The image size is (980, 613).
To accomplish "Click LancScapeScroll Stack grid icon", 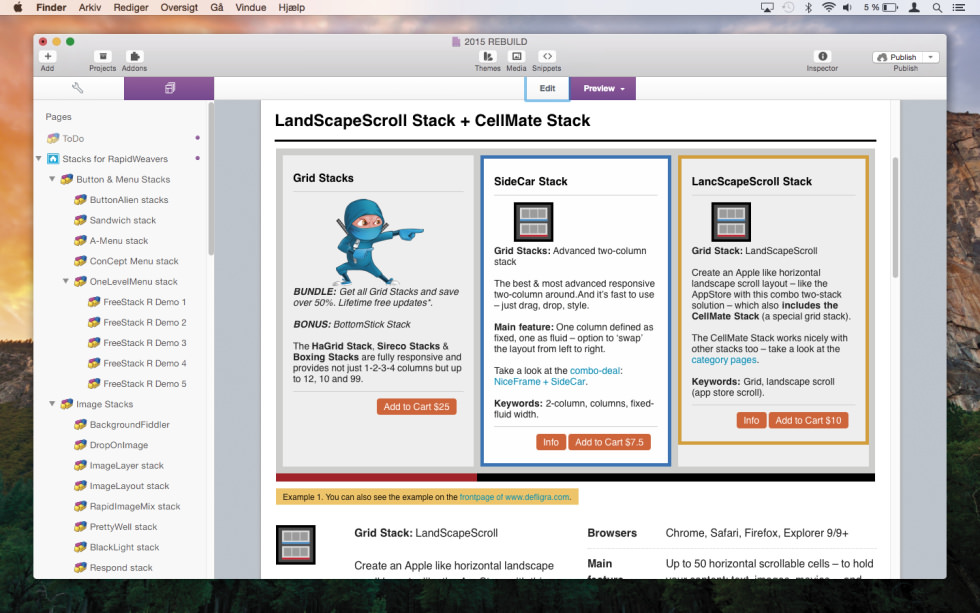I will tap(731, 222).
